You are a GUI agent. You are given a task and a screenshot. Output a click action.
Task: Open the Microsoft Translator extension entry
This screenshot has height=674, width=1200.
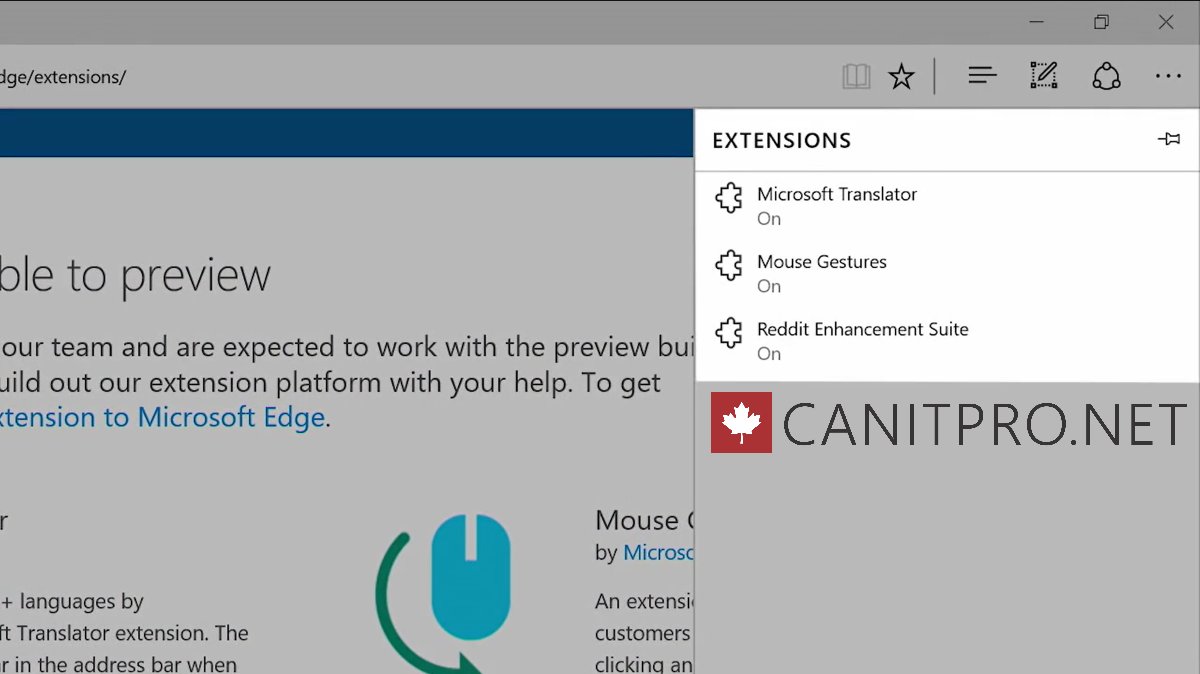pyautogui.click(x=837, y=194)
